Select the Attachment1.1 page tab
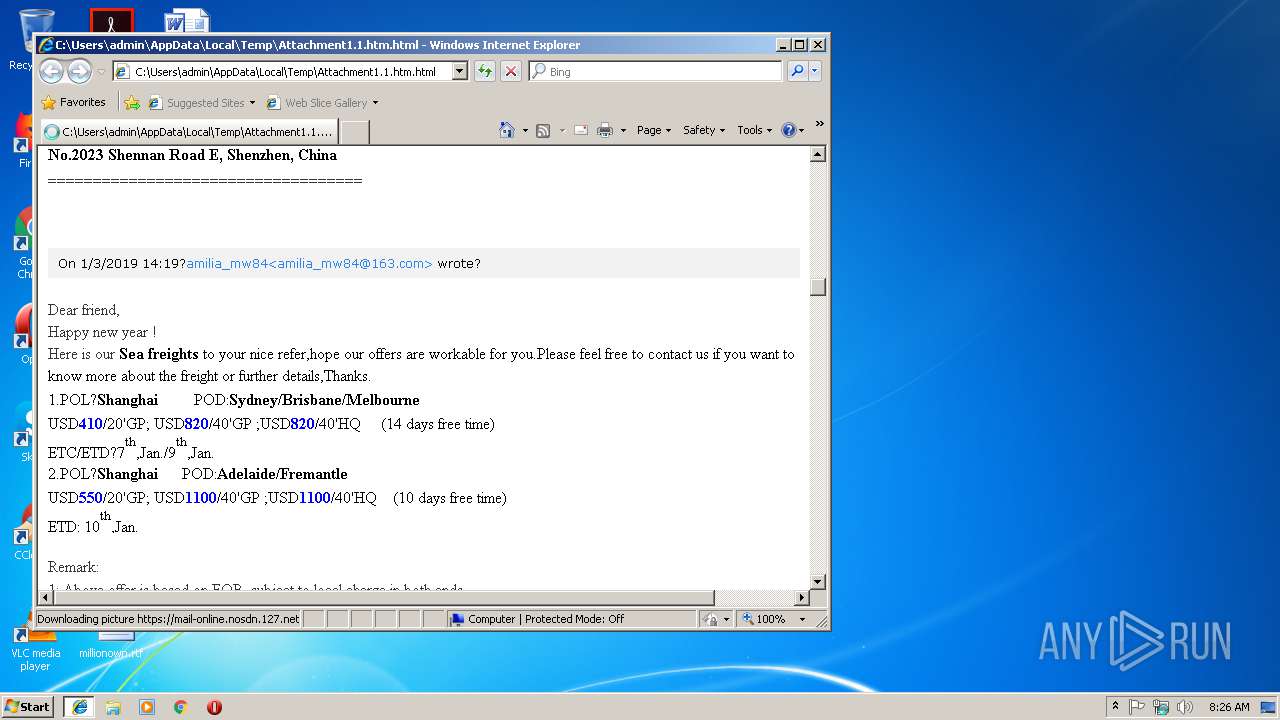The height and width of the screenshot is (720, 1280). pos(188,132)
